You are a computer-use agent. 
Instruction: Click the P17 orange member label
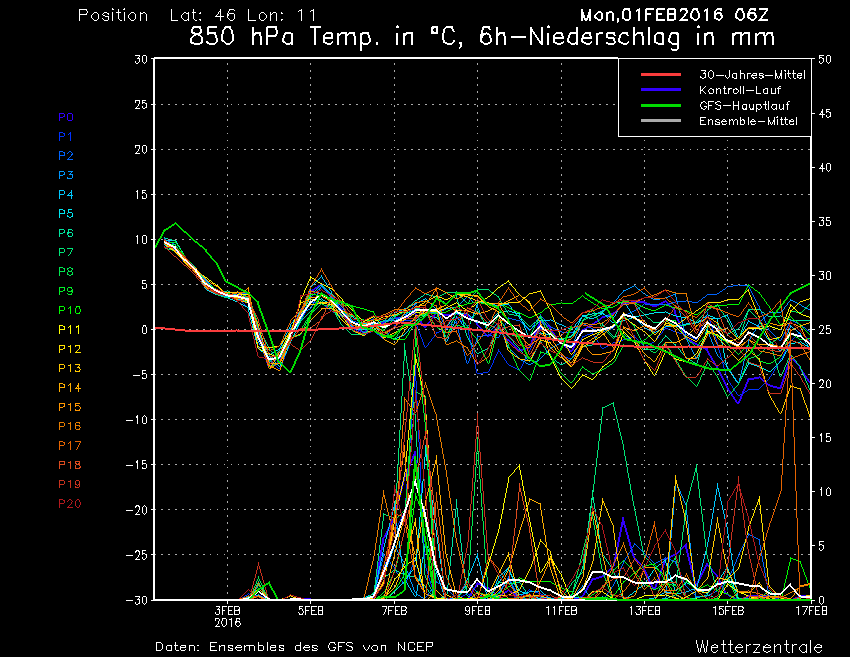[x=68, y=445]
